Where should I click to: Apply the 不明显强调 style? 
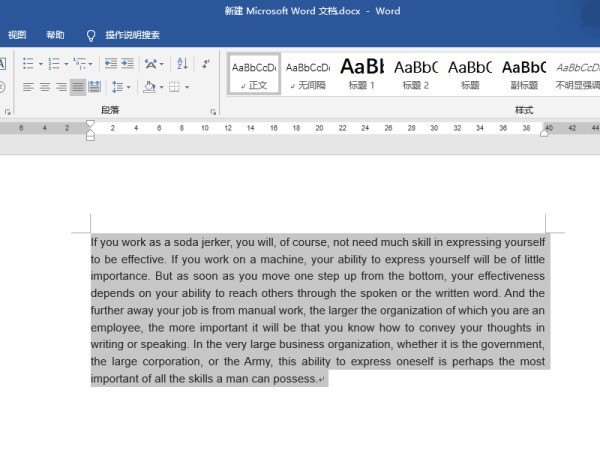coord(577,74)
